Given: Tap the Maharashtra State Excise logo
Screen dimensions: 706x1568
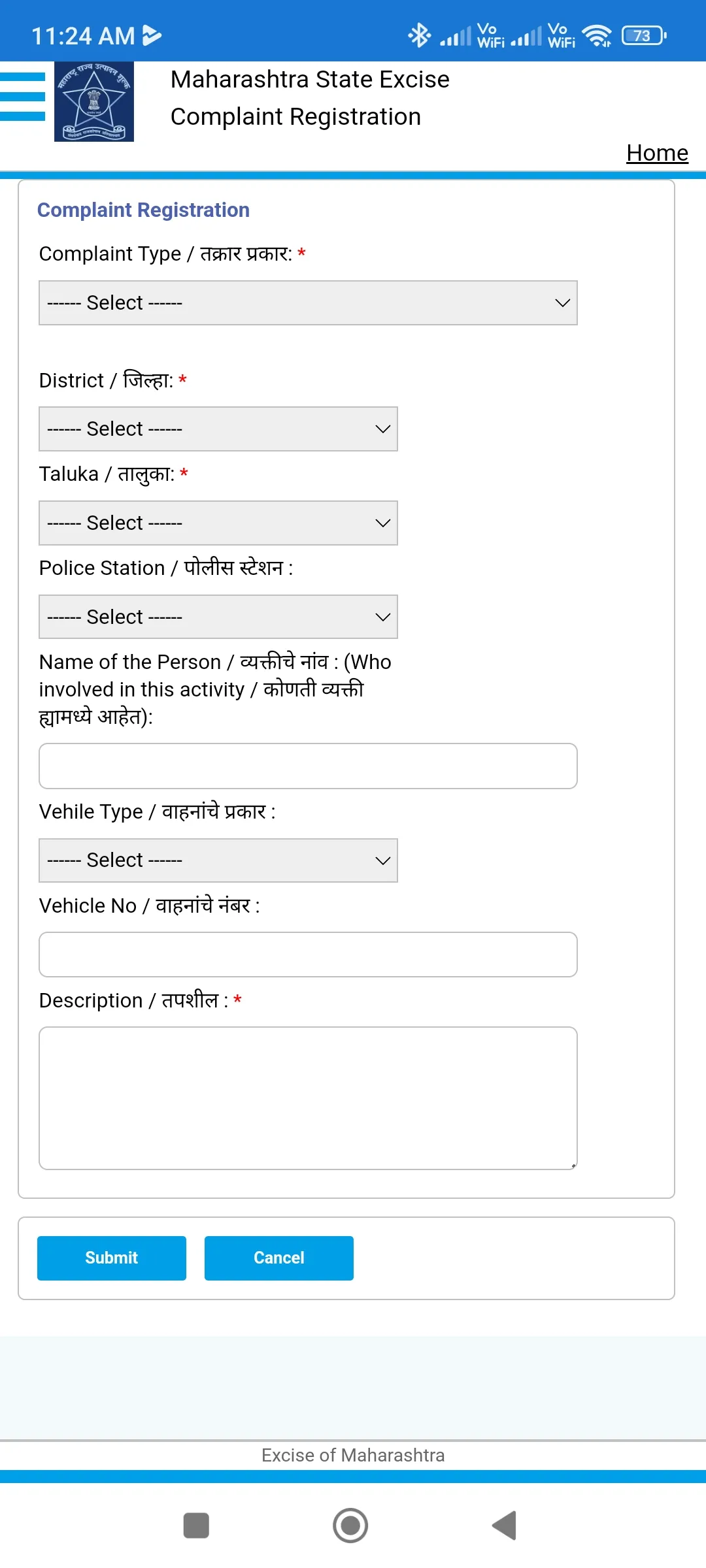Looking at the screenshot, I should click(x=94, y=101).
